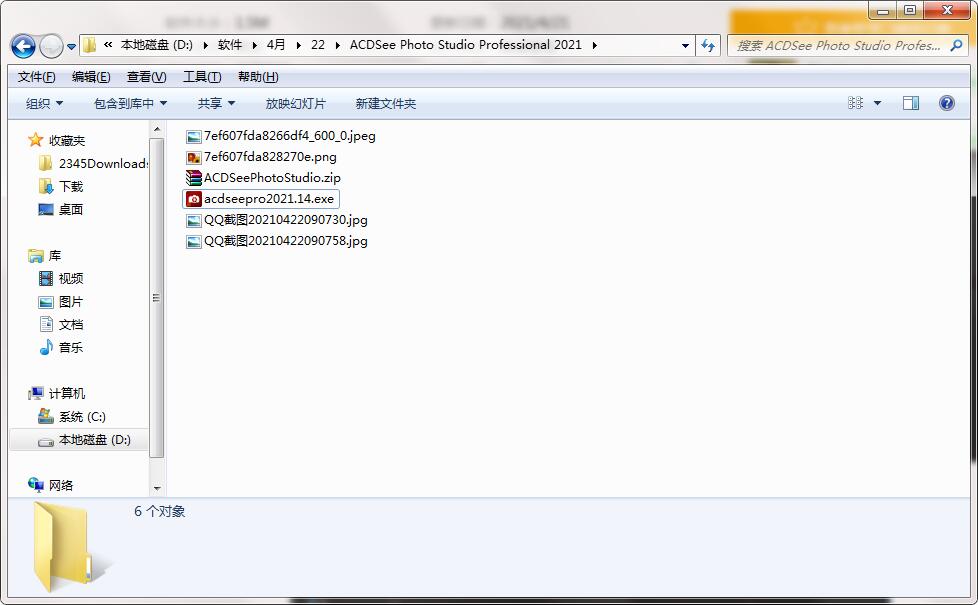Click 4月 in the address path

point(276,45)
